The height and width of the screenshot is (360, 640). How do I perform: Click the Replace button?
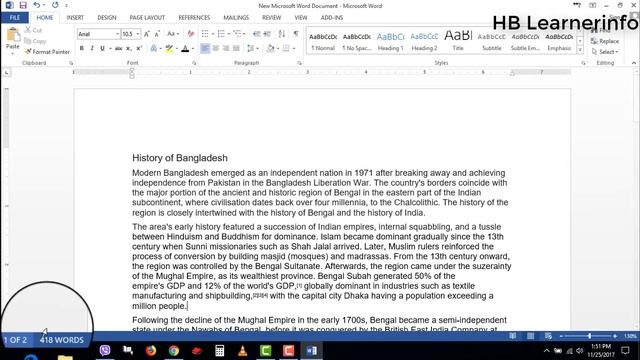605,41
